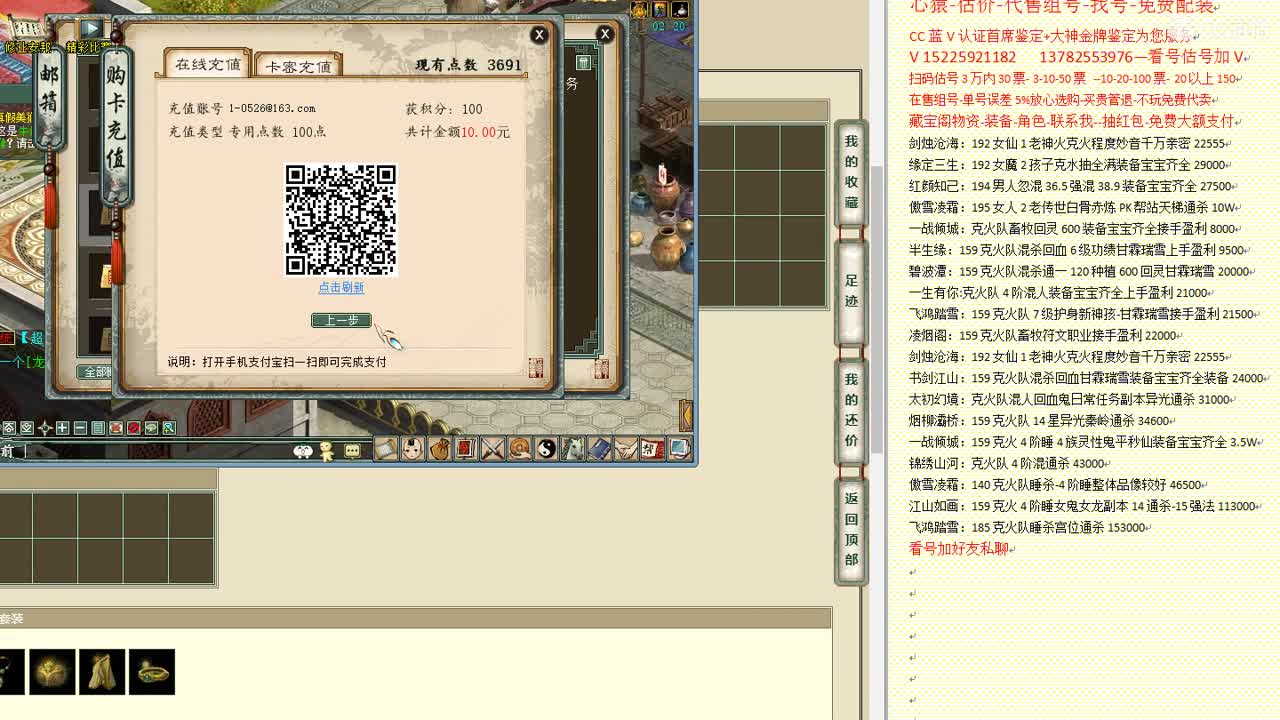Screen dimensions: 1280x720
Task: Click the chat input field
Action: (x=160, y=451)
